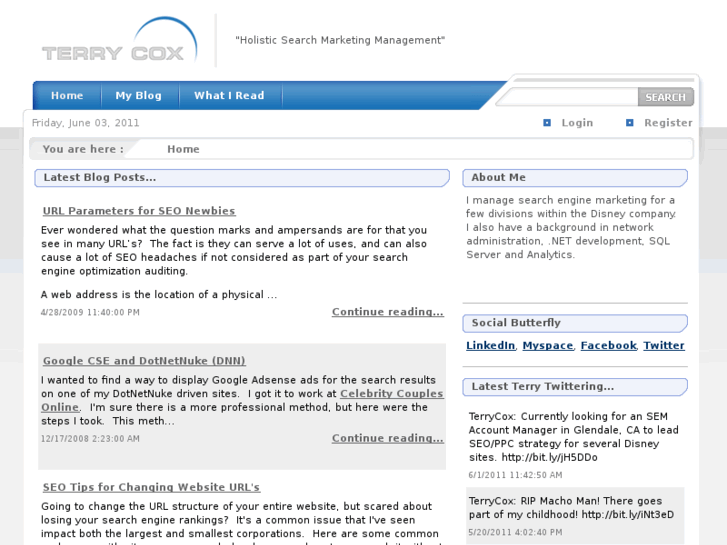Click the icon beside Register
The height and width of the screenshot is (545, 727).
click(630, 123)
